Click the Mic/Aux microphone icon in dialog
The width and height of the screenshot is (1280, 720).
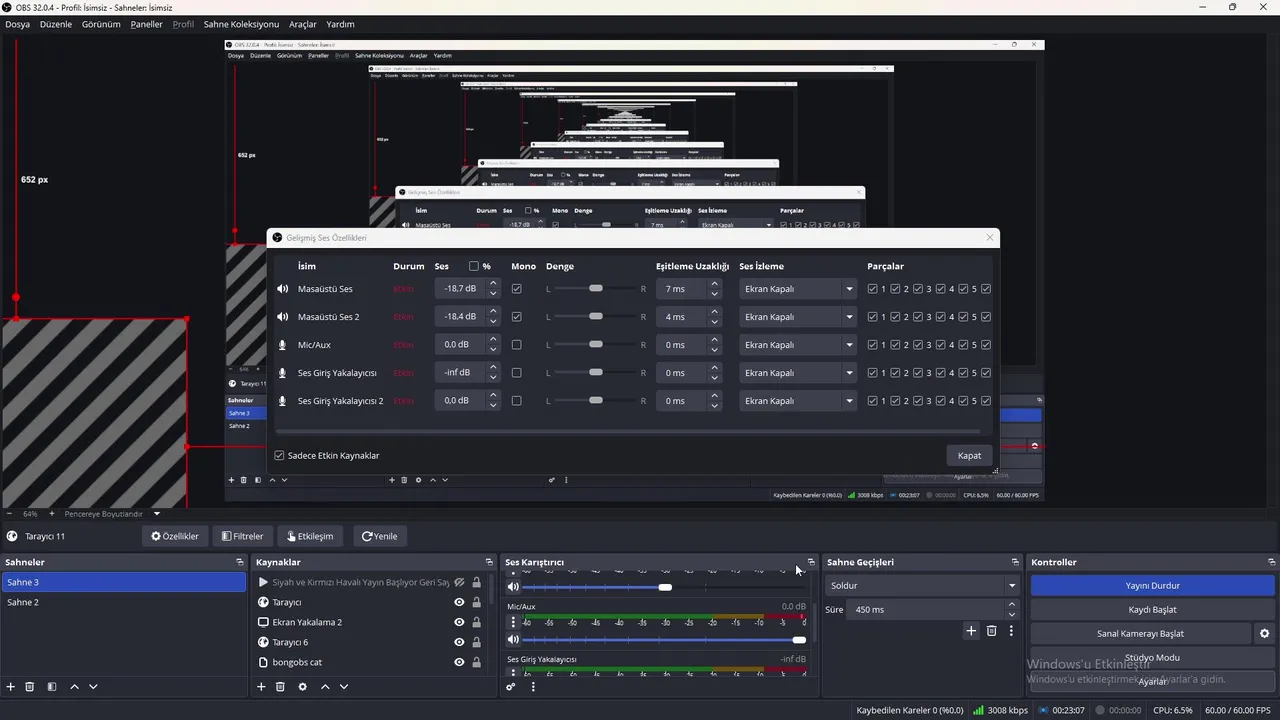[x=282, y=345]
